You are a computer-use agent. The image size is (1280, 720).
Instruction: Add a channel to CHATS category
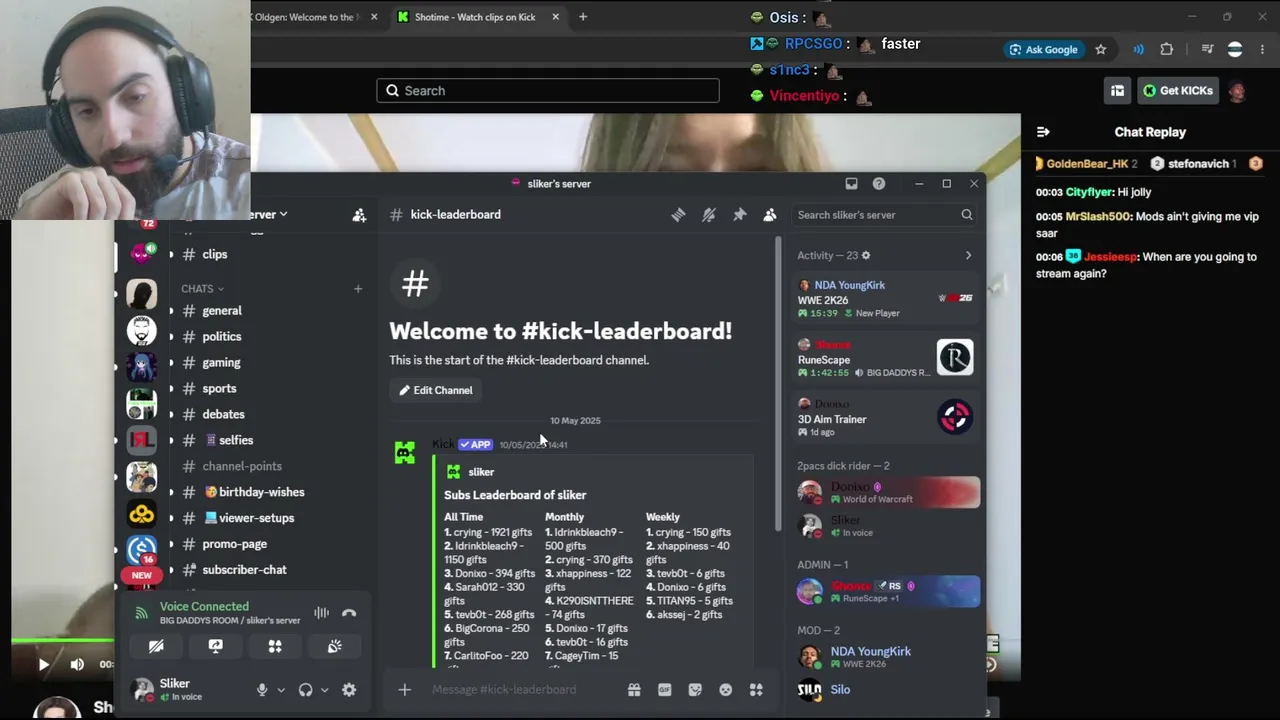(x=357, y=289)
